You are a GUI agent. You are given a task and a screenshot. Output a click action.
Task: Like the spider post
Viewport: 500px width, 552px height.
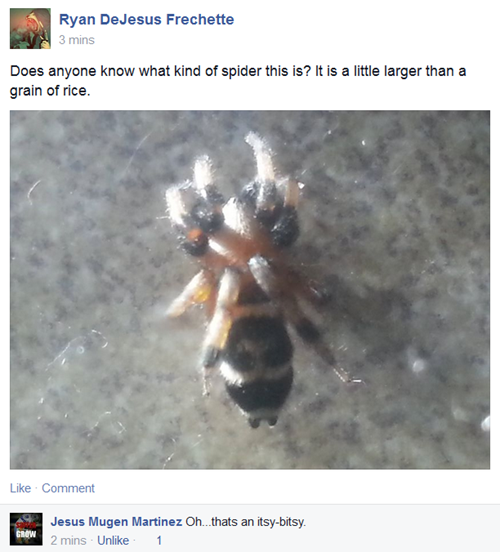pyautogui.click(x=20, y=488)
